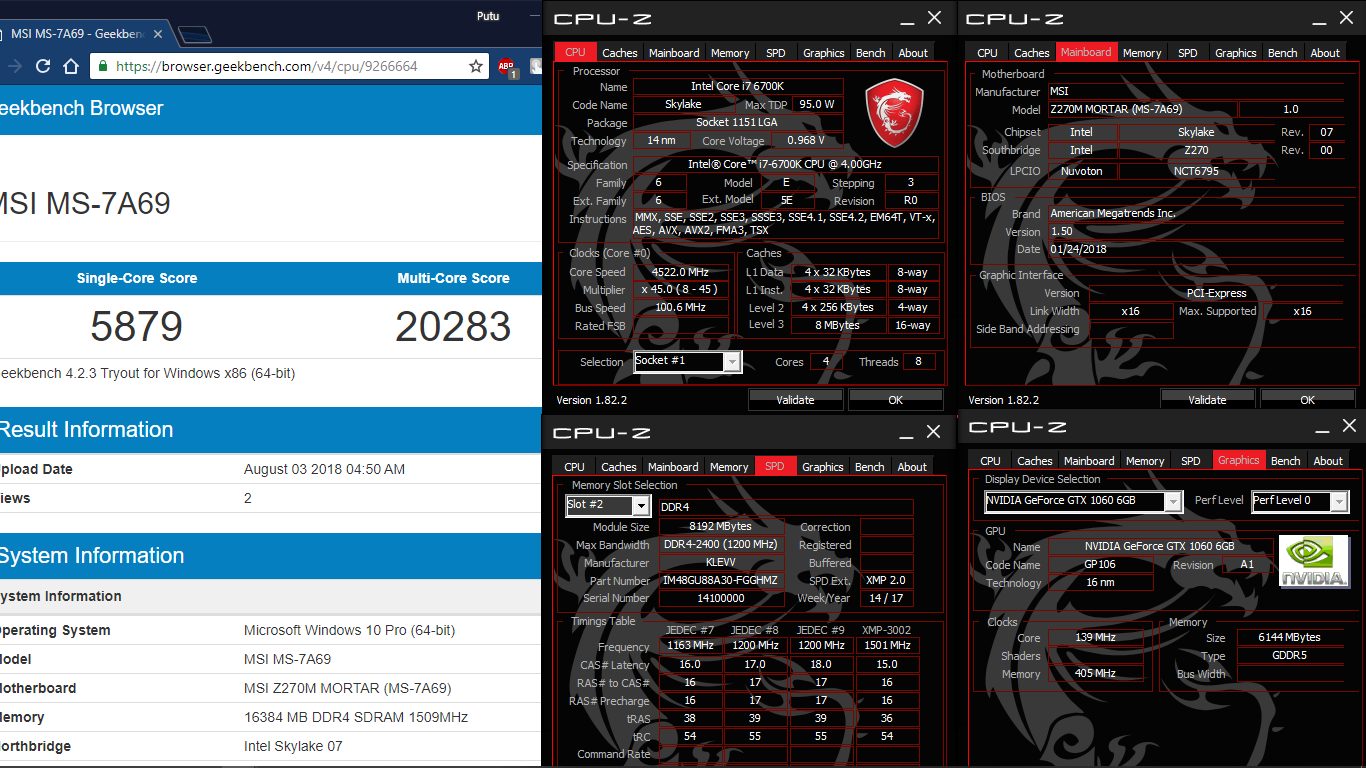Open the Adblock Plus extension icon
Screen dimensions: 1366x768
(507, 67)
